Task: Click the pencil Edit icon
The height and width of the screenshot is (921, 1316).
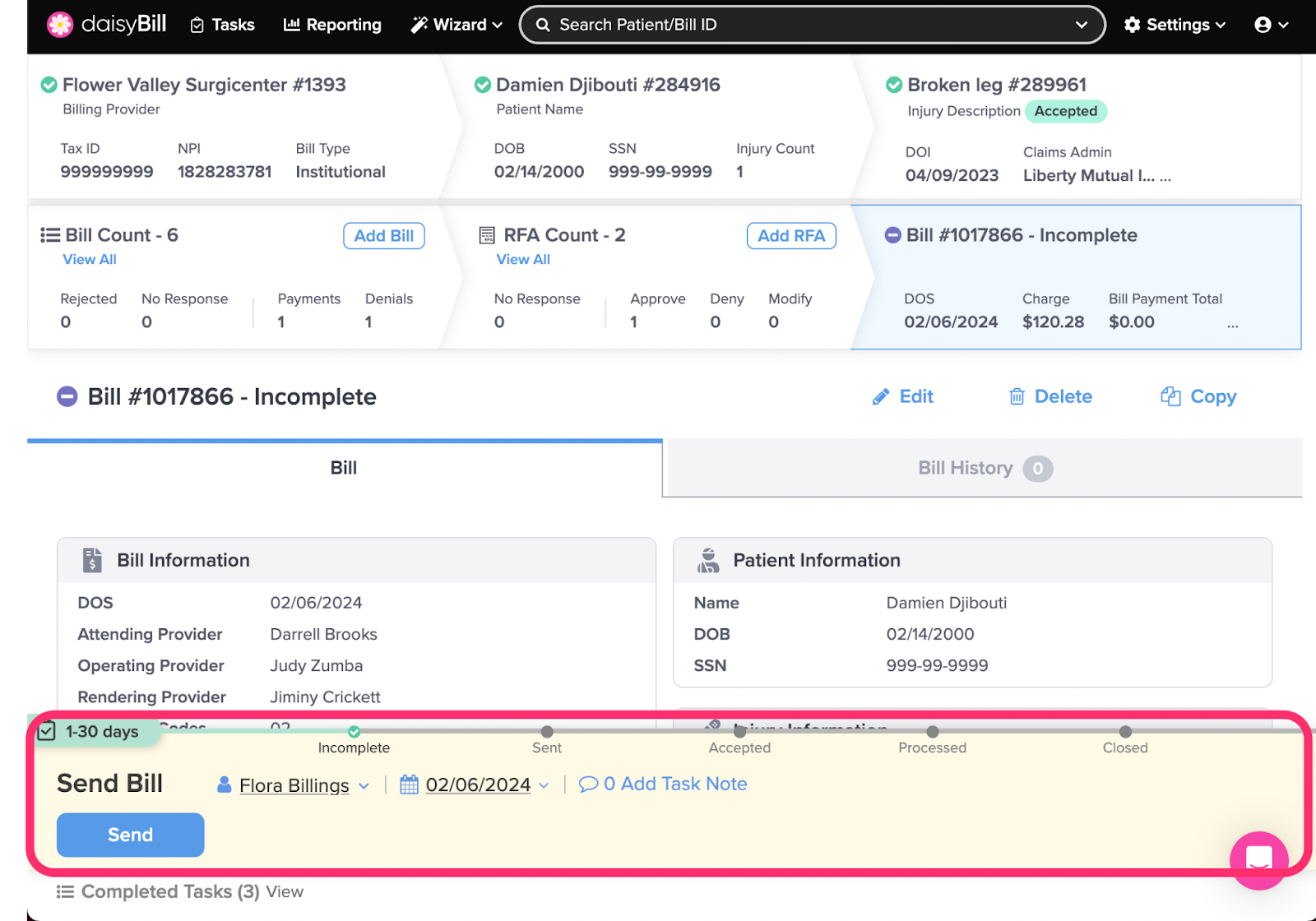Action: click(881, 397)
